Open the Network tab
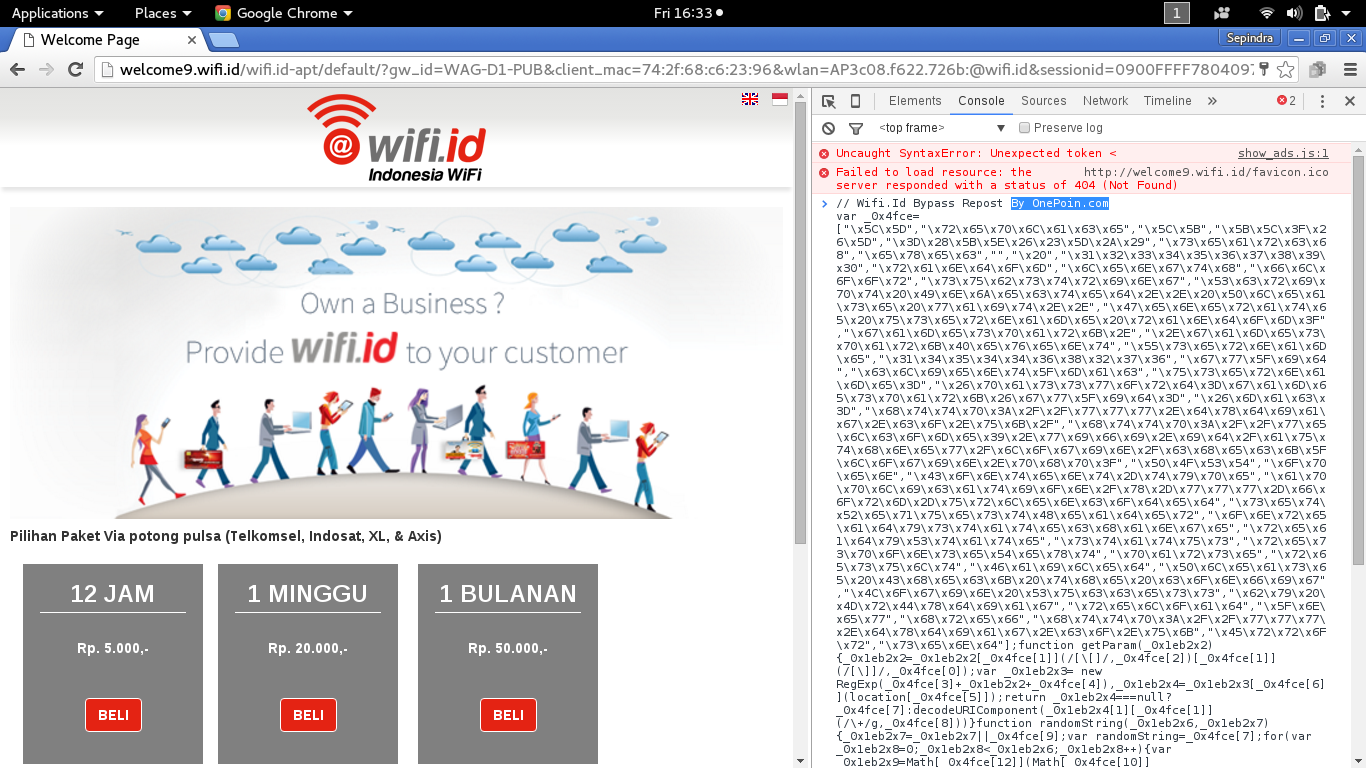1366x768 pixels. coord(1105,101)
